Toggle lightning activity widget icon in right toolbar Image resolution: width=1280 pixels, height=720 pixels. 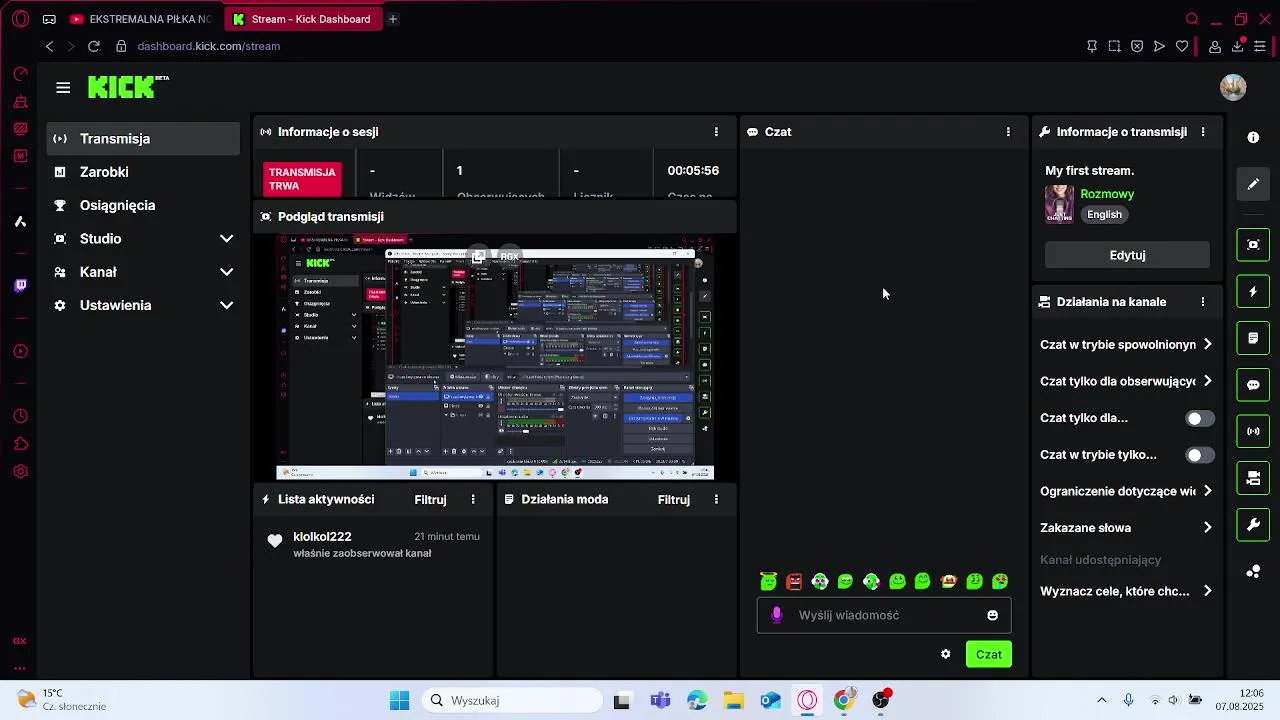coord(1253,291)
